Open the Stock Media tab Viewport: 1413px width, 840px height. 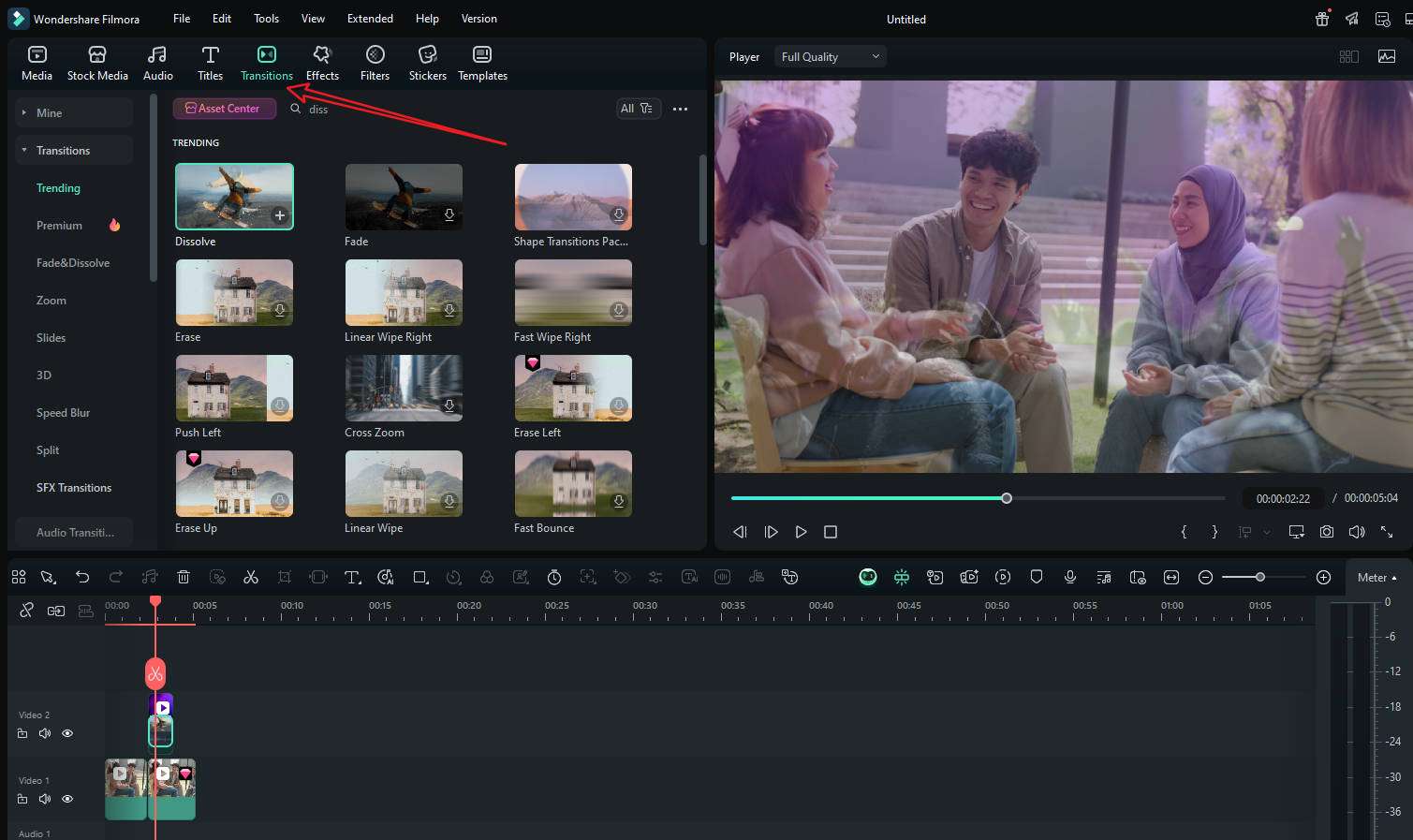pyautogui.click(x=97, y=63)
